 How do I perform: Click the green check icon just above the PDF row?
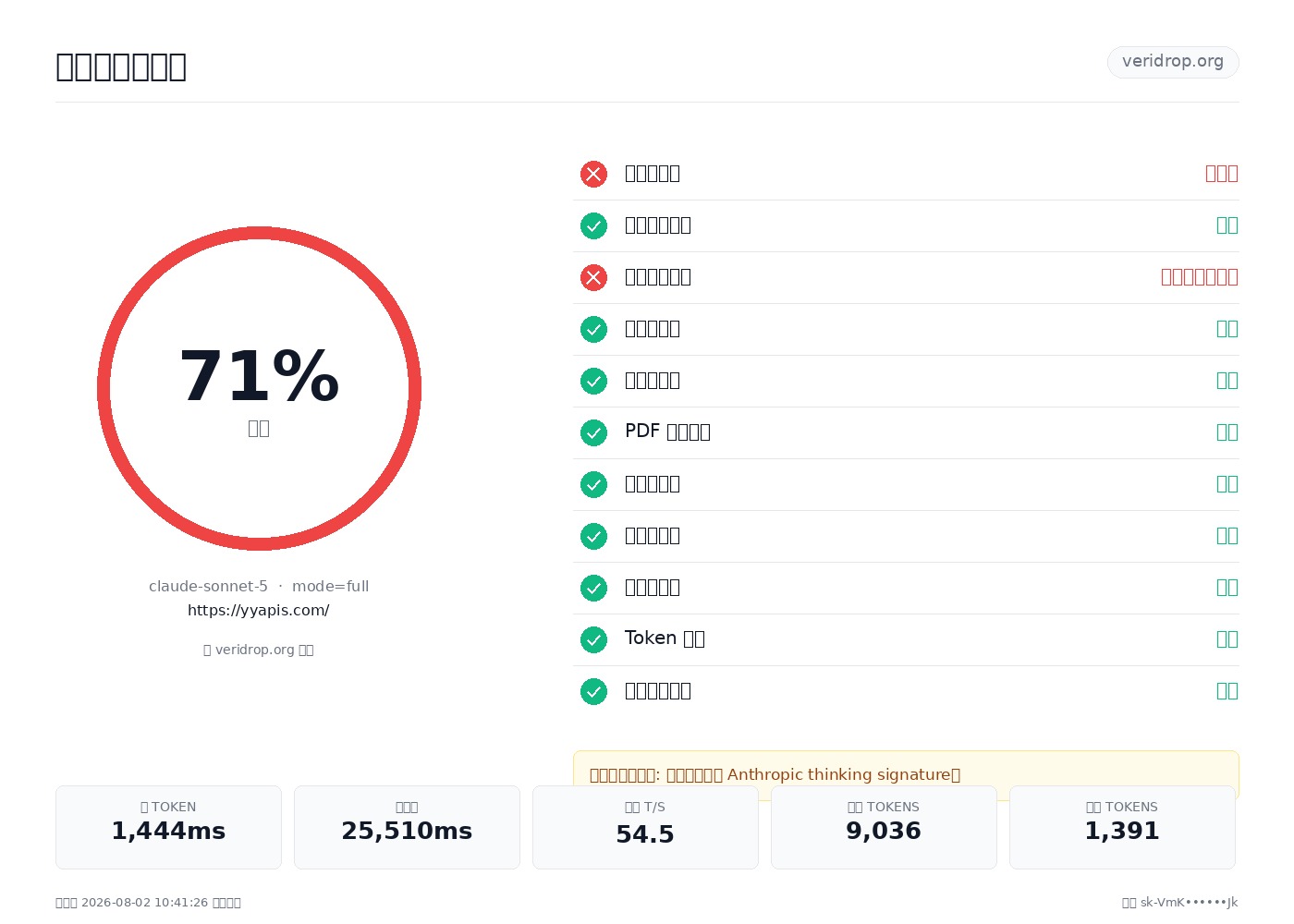coord(593,381)
